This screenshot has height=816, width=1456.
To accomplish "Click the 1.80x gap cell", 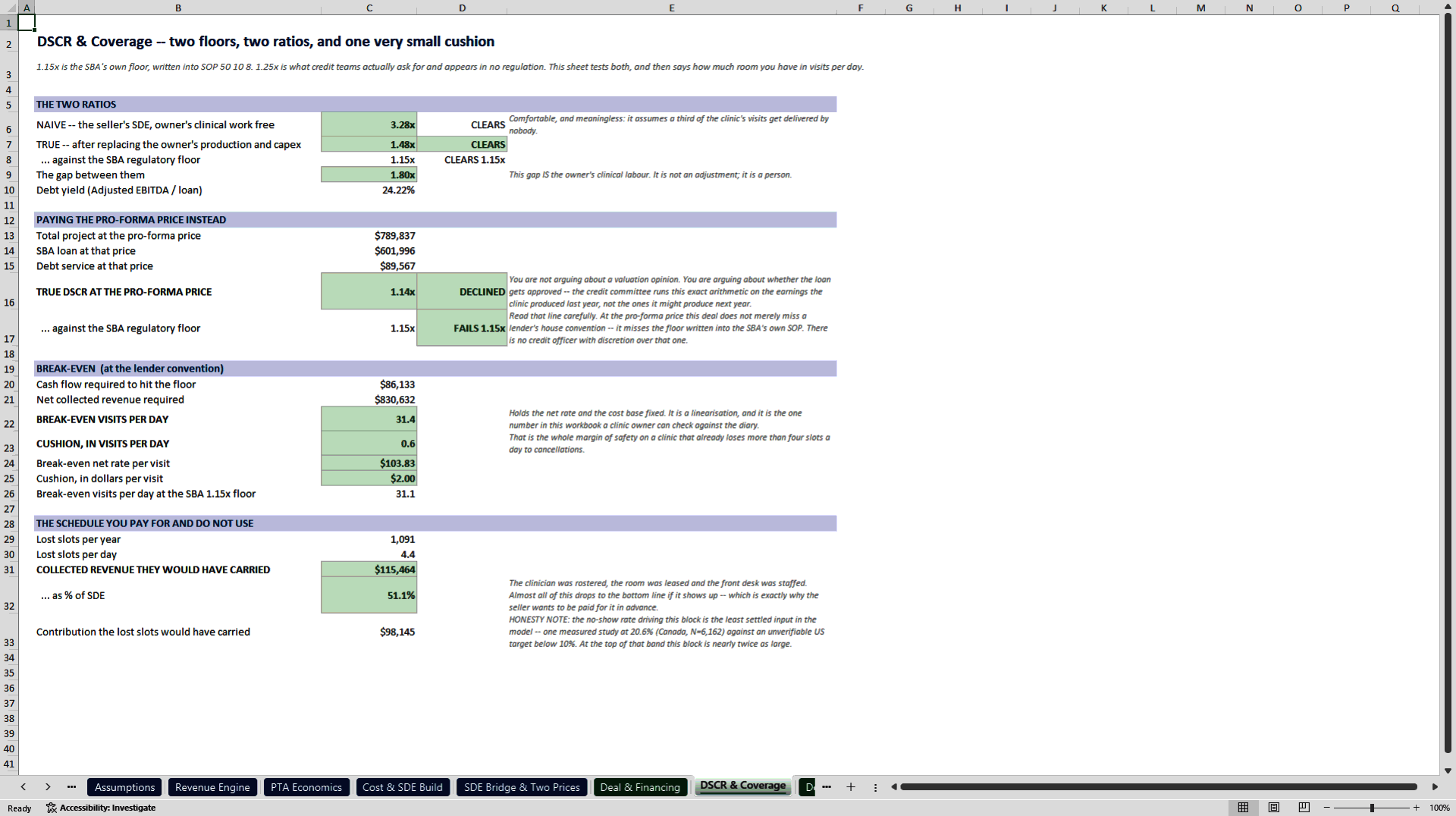I will pyautogui.click(x=369, y=174).
